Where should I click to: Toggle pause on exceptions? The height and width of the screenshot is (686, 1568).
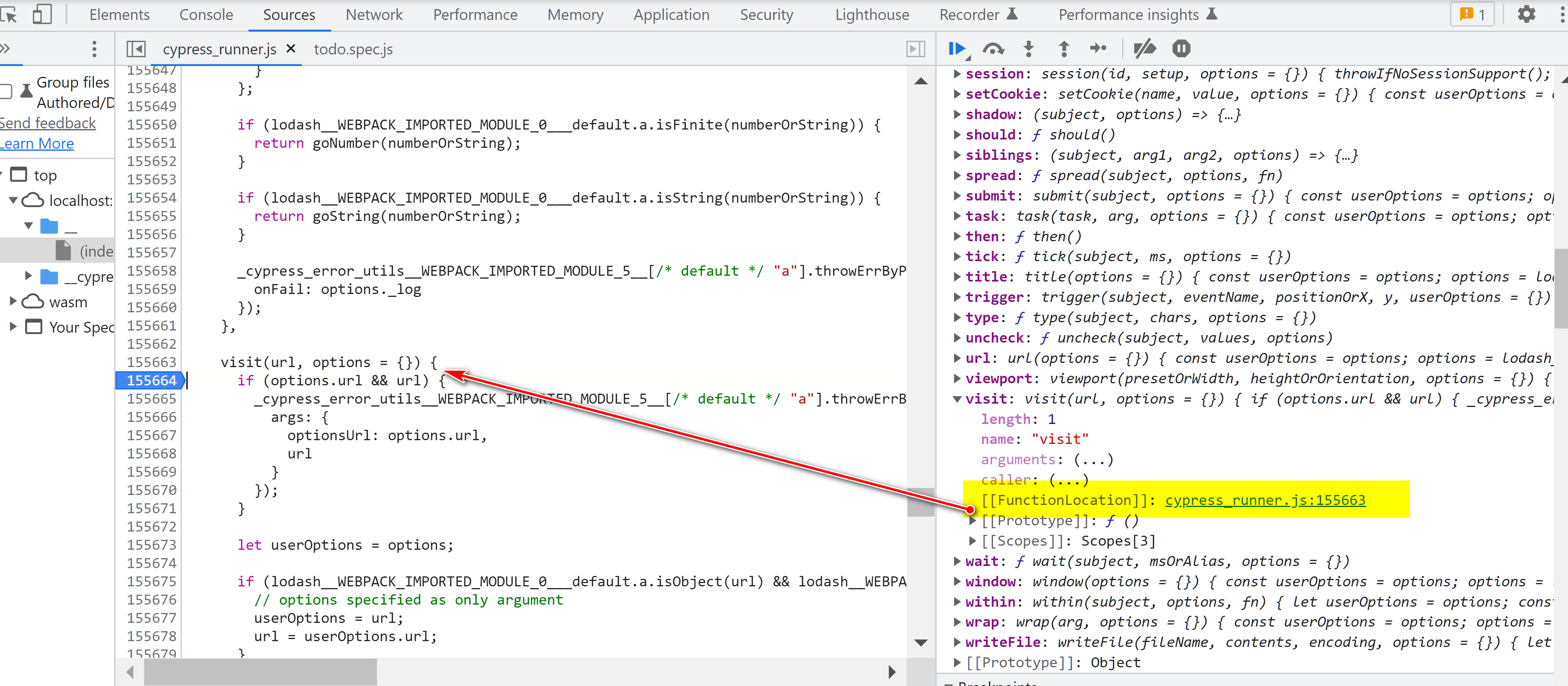(x=1182, y=49)
